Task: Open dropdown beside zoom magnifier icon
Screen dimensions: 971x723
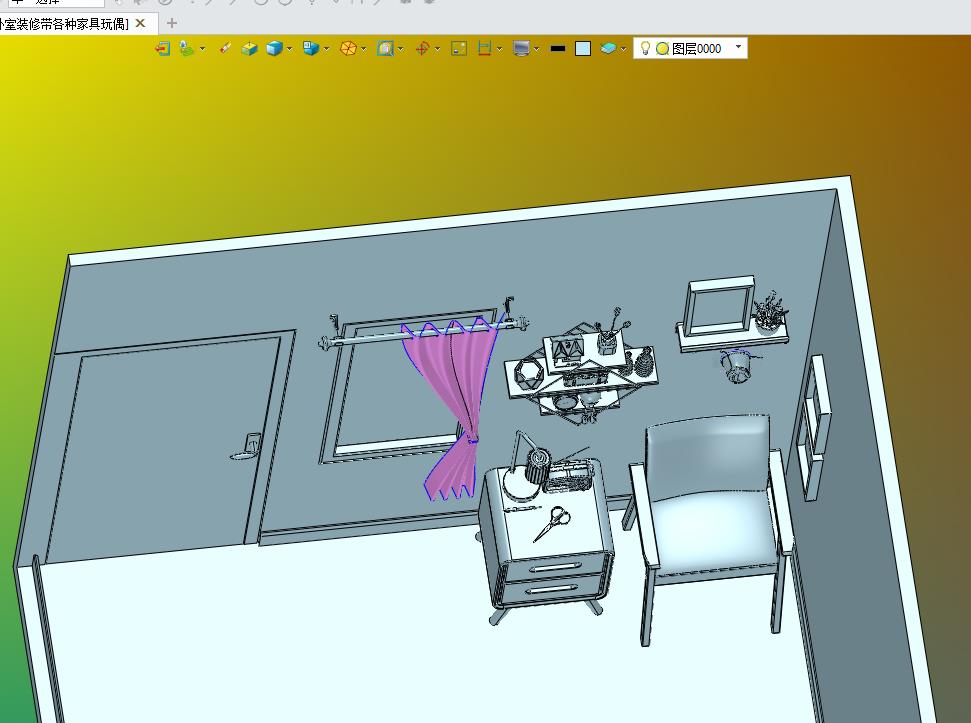Action: tap(401, 48)
